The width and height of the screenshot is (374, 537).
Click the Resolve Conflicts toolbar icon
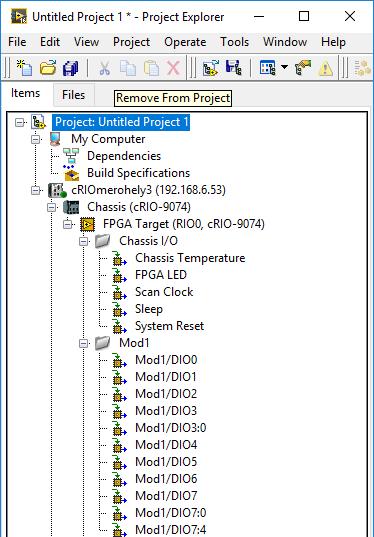(303, 67)
